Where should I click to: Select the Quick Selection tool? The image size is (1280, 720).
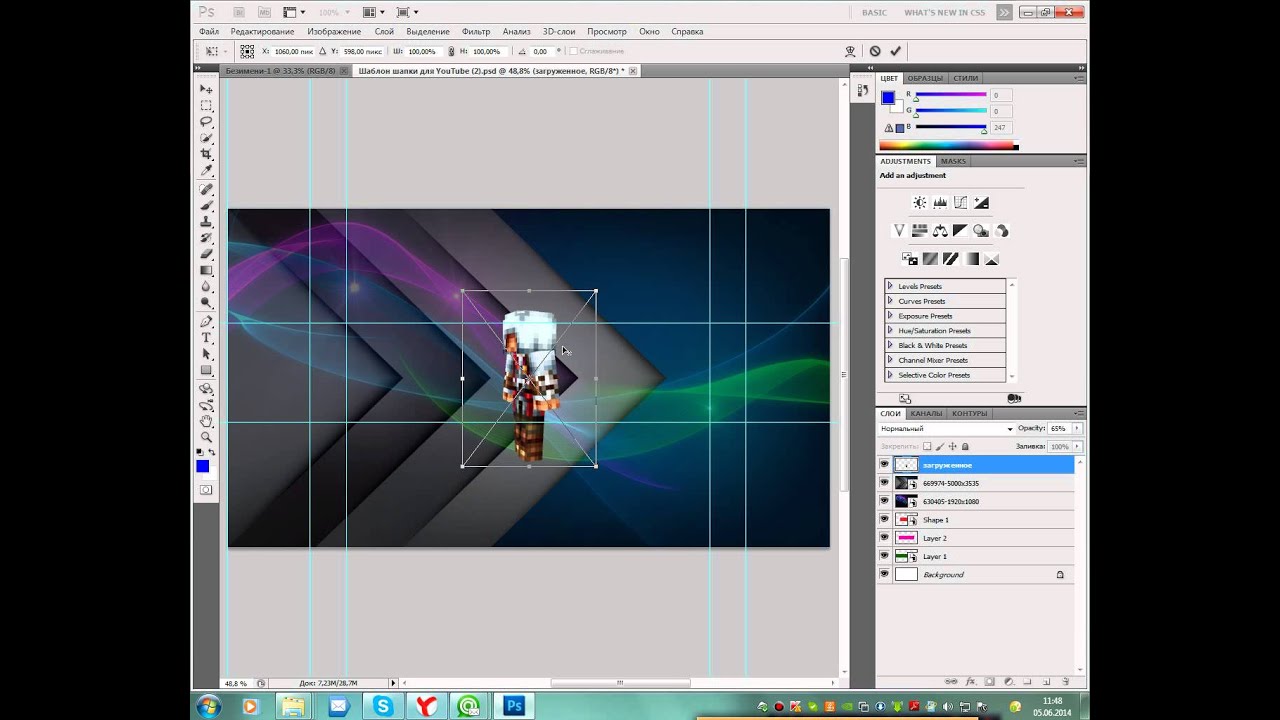[206, 138]
